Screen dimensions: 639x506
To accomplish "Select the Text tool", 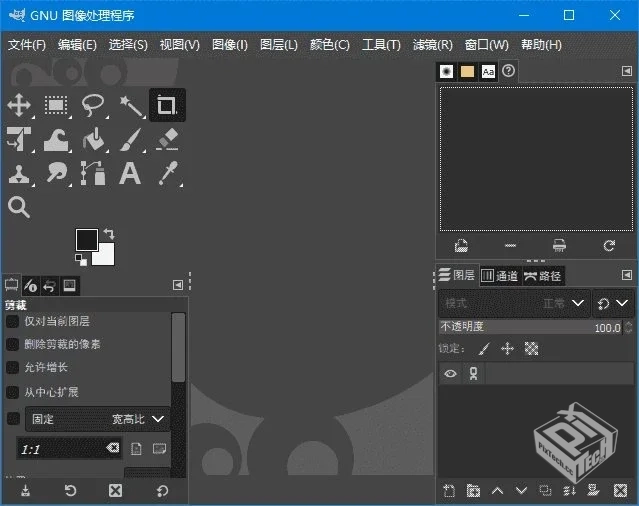I will pos(130,174).
